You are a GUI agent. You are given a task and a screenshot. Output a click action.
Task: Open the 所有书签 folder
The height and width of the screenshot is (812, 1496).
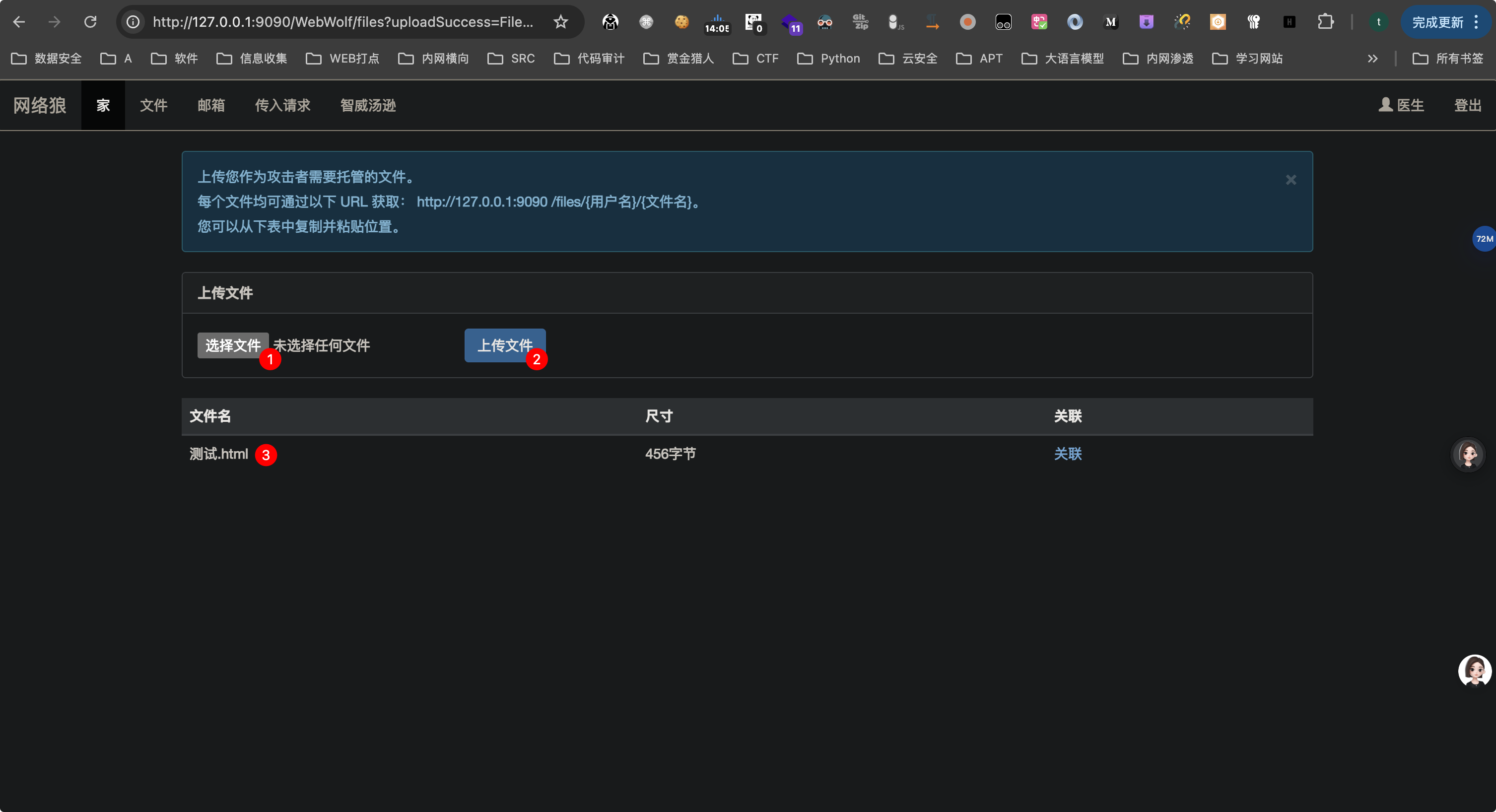(x=1448, y=59)
